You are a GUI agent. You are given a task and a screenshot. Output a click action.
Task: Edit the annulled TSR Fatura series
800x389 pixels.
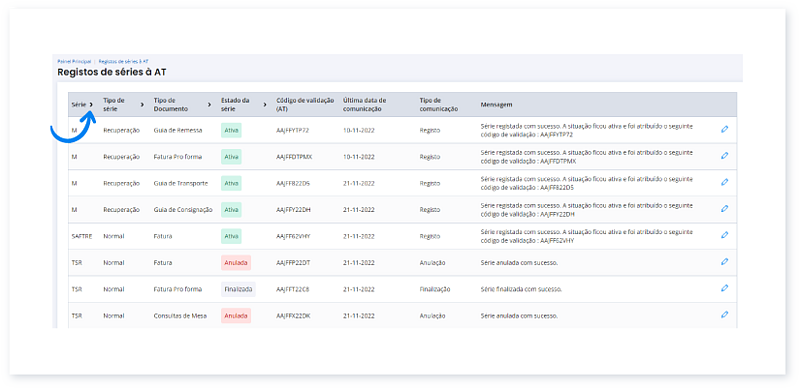(724, 262)
